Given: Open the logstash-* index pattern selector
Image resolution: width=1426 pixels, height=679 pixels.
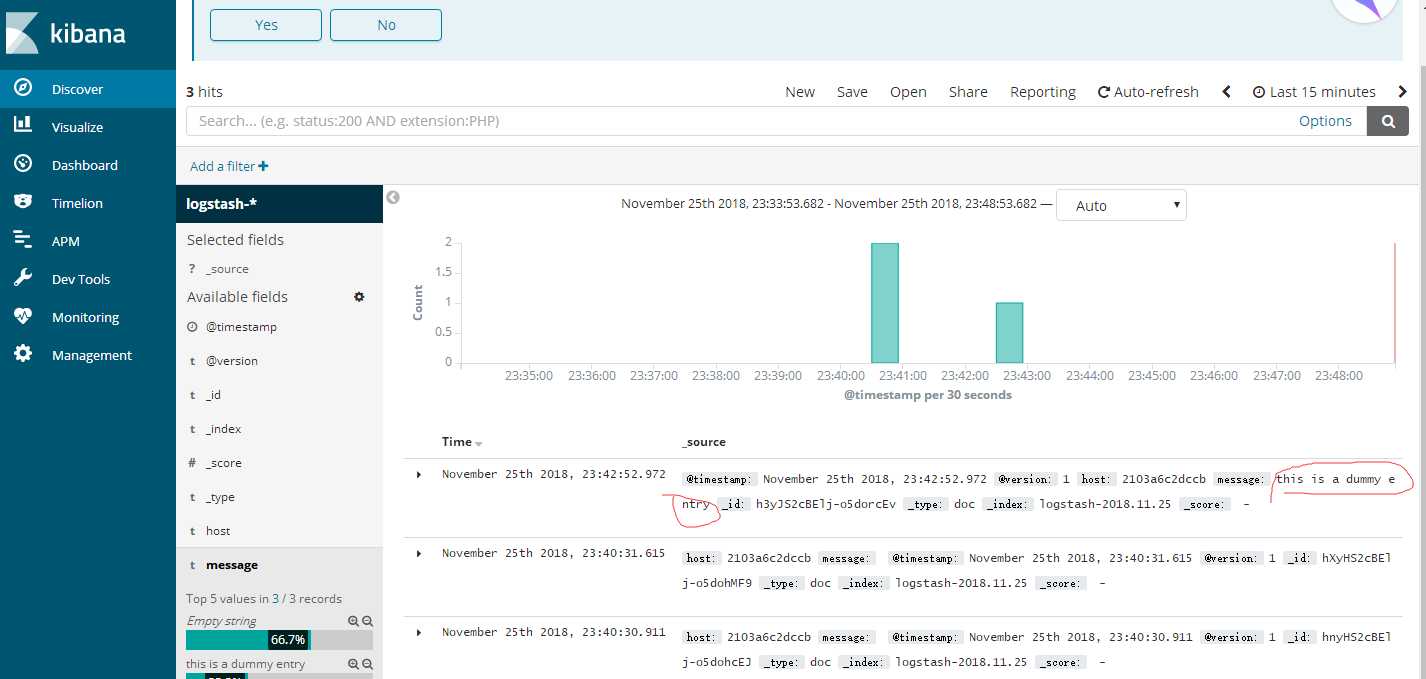Looking at the screenshot, I should (279, 204).
